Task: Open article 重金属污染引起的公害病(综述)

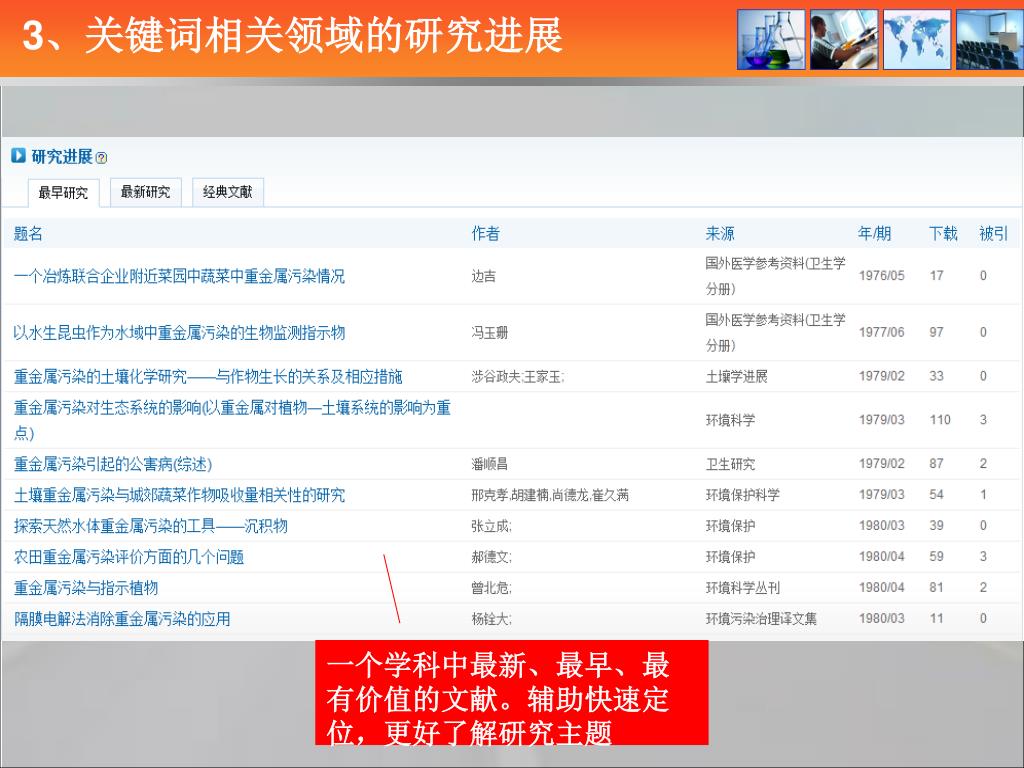Action: pyautogui.click(x=113, y=464)
